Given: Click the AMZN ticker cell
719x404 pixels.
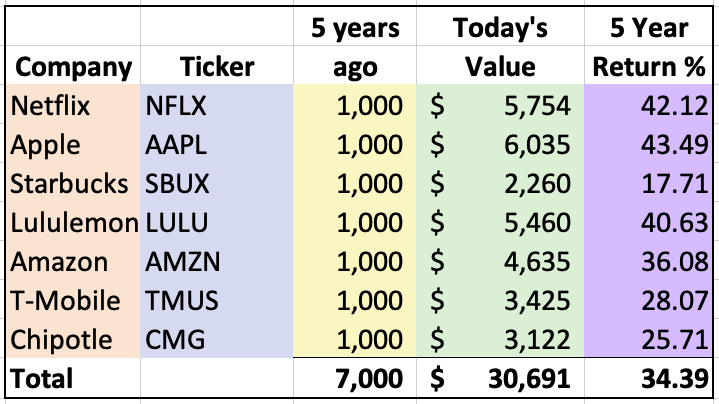Looking at the screenshot, I should point(217,261).
